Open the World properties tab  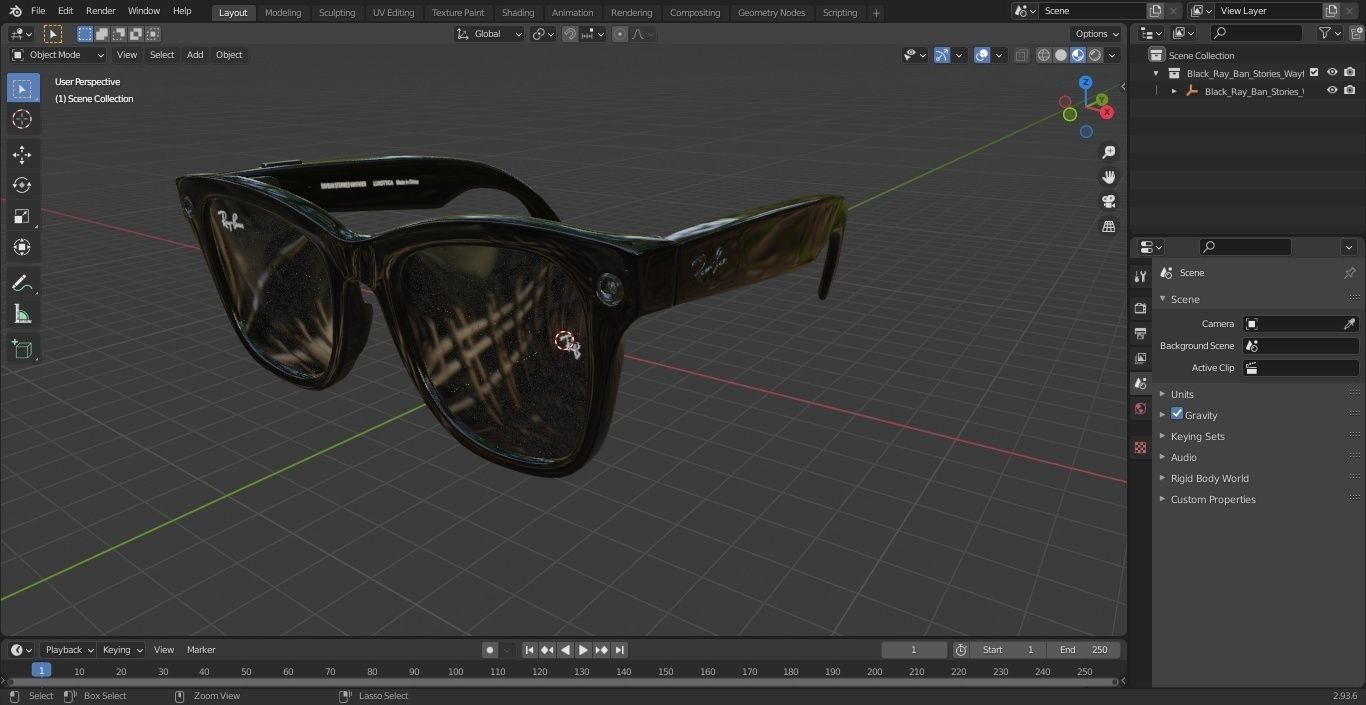1140,408
